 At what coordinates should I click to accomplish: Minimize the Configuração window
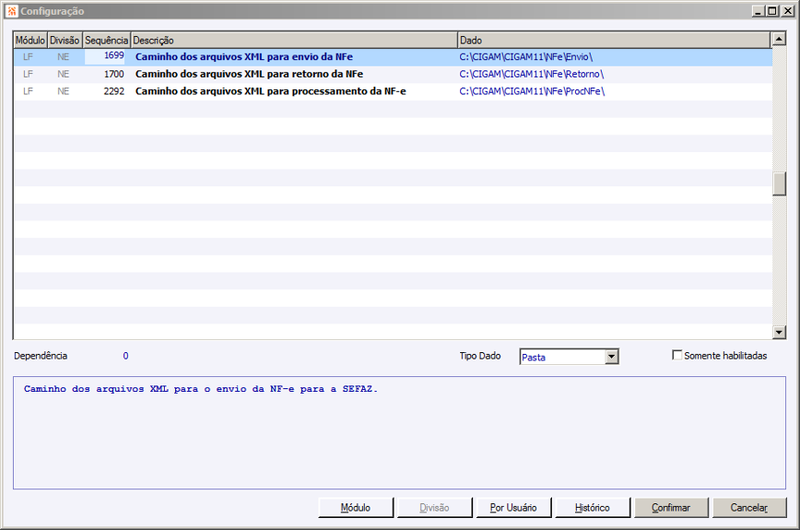759,11
